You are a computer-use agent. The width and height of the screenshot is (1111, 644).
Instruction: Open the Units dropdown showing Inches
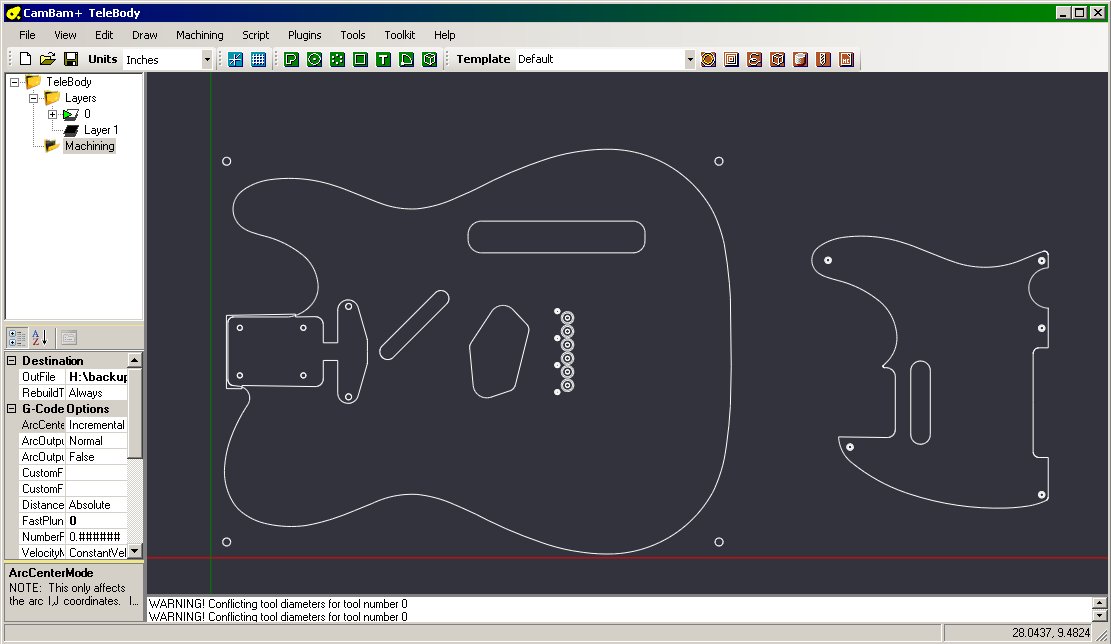tap(207, 59)
